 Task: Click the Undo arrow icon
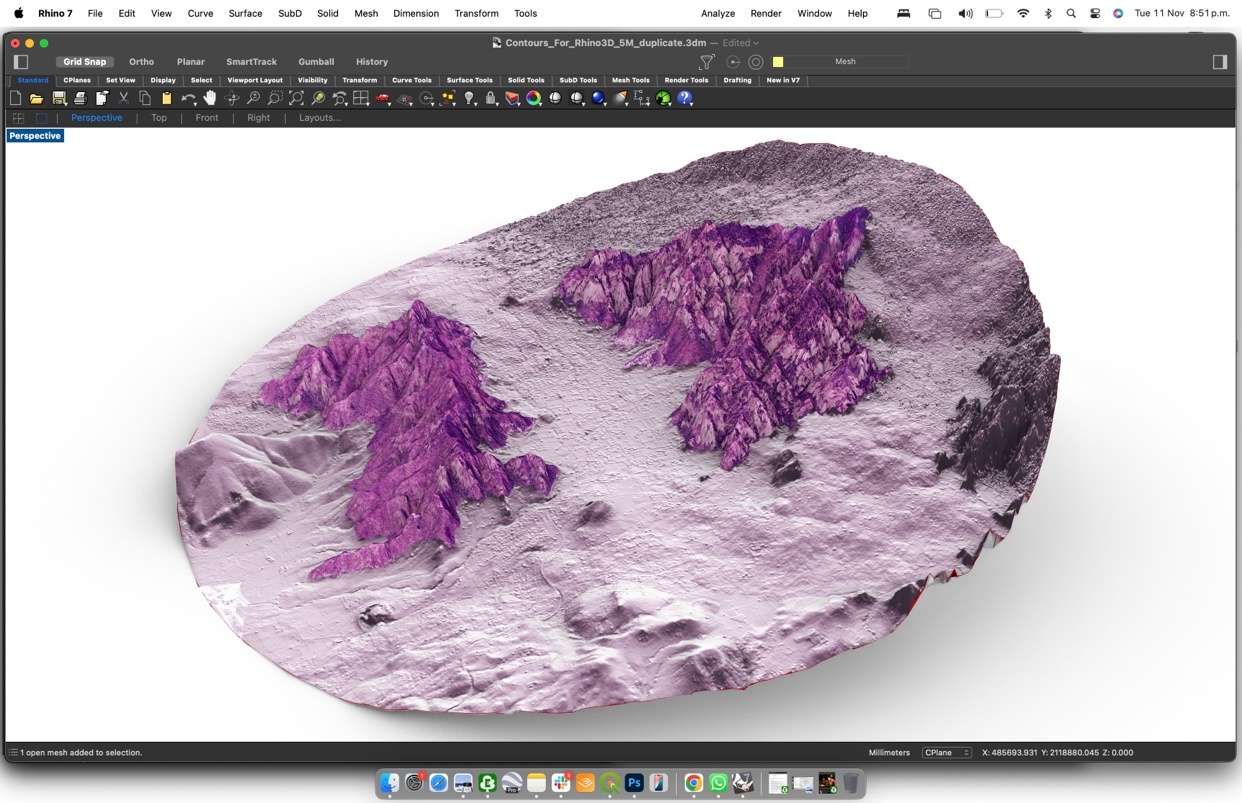point(187,98)
